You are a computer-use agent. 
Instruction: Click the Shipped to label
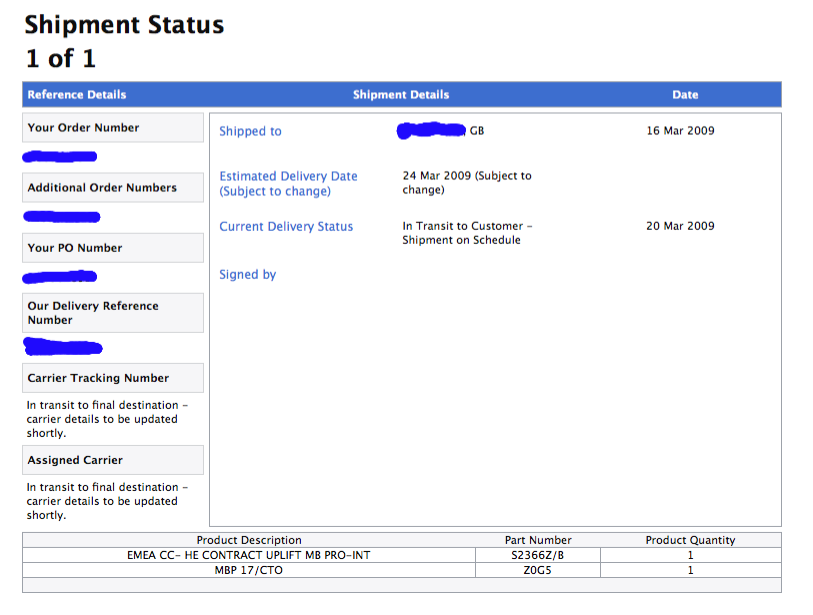tap(250, 131)
